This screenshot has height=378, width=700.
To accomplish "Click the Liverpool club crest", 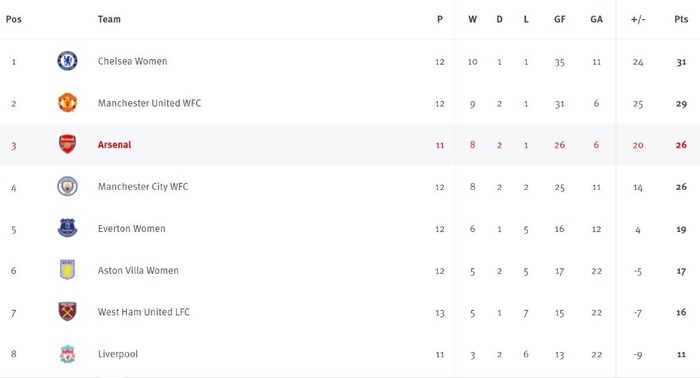I will pos(67,353).
